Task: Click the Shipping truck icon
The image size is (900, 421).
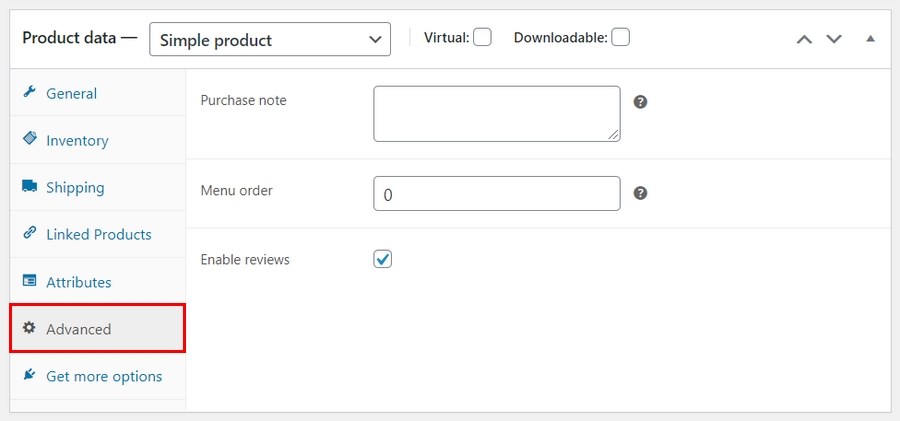Action: click(x=29, y=186)
